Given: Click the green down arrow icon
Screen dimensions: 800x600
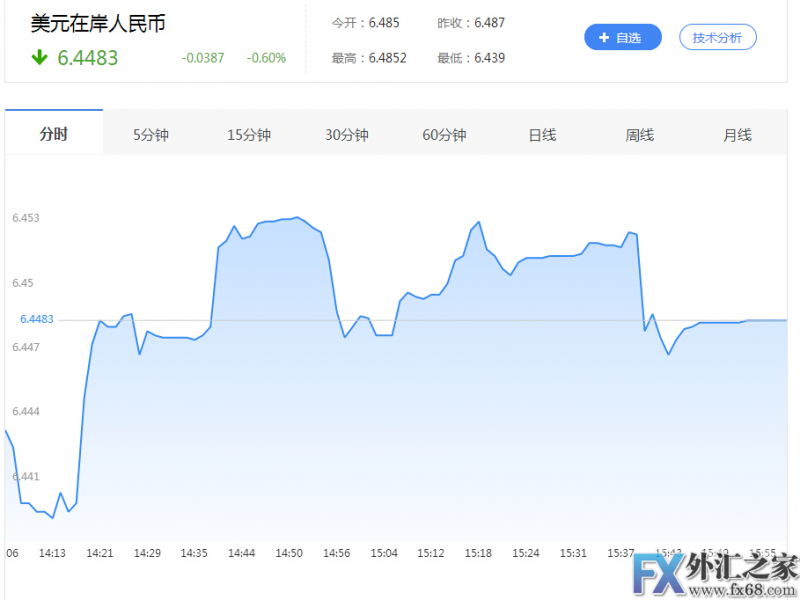Looking at the screenshot, I should point(40,58).
